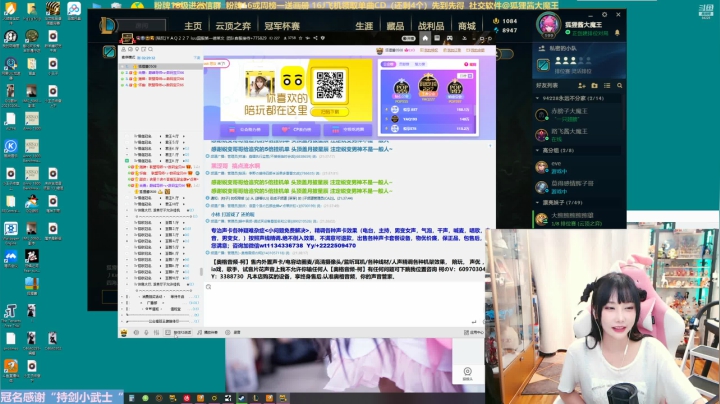Open the 藏品 collection tab

pyautogui.click(x=395, y=26)
